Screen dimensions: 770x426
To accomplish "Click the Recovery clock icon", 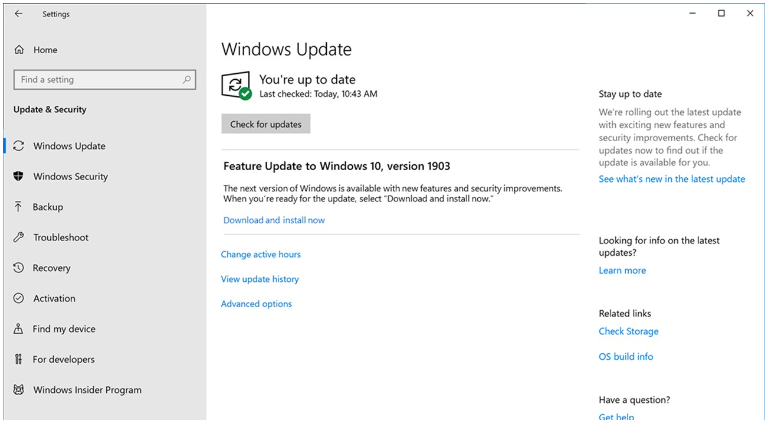I will 19,268.
